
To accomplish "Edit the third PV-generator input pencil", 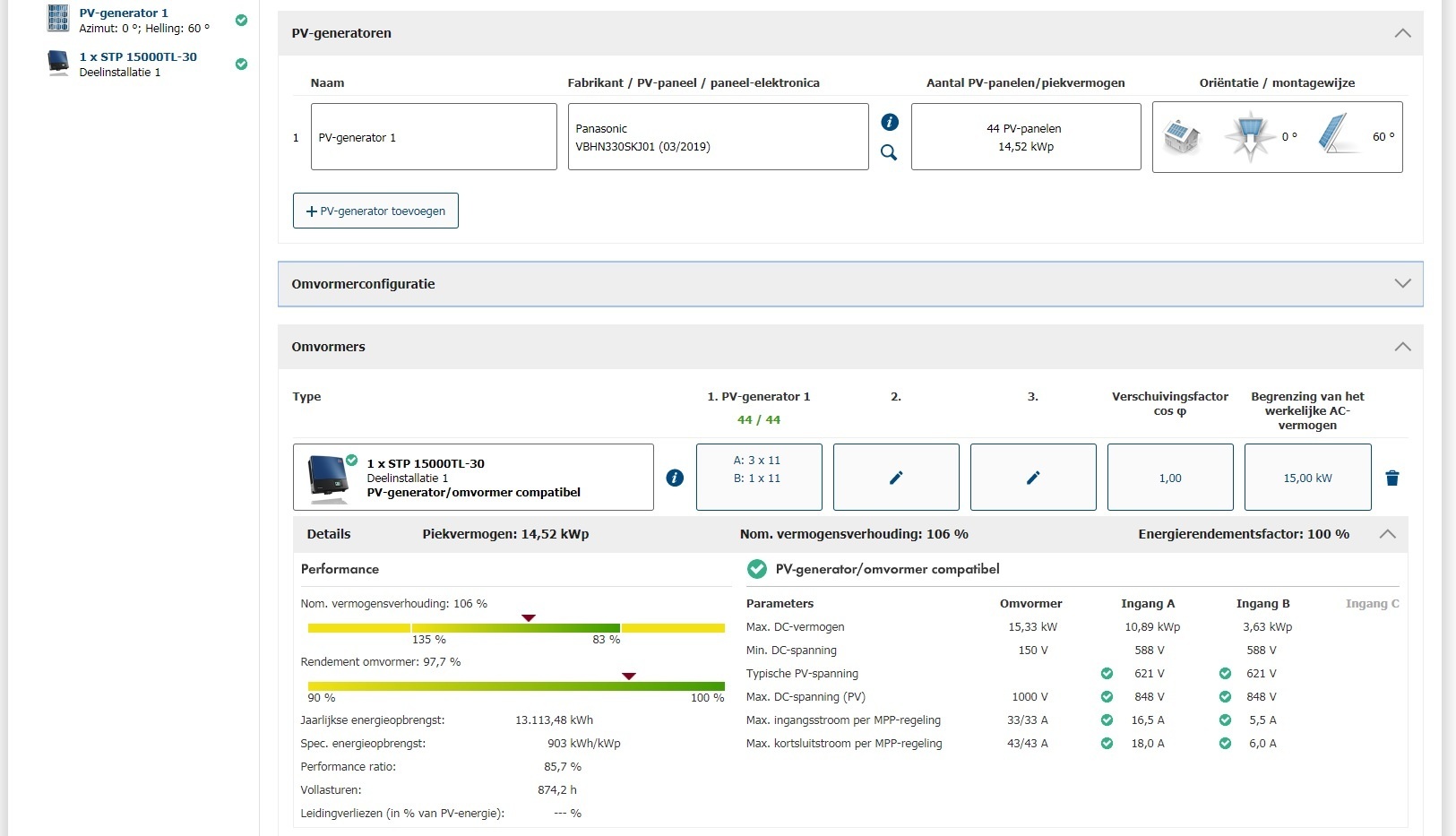I will (x=1033, y=478).
